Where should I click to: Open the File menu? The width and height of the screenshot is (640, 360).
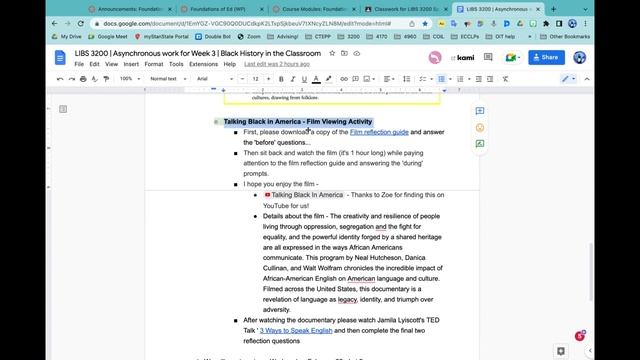pyautogui.click(x=79, y=64)
